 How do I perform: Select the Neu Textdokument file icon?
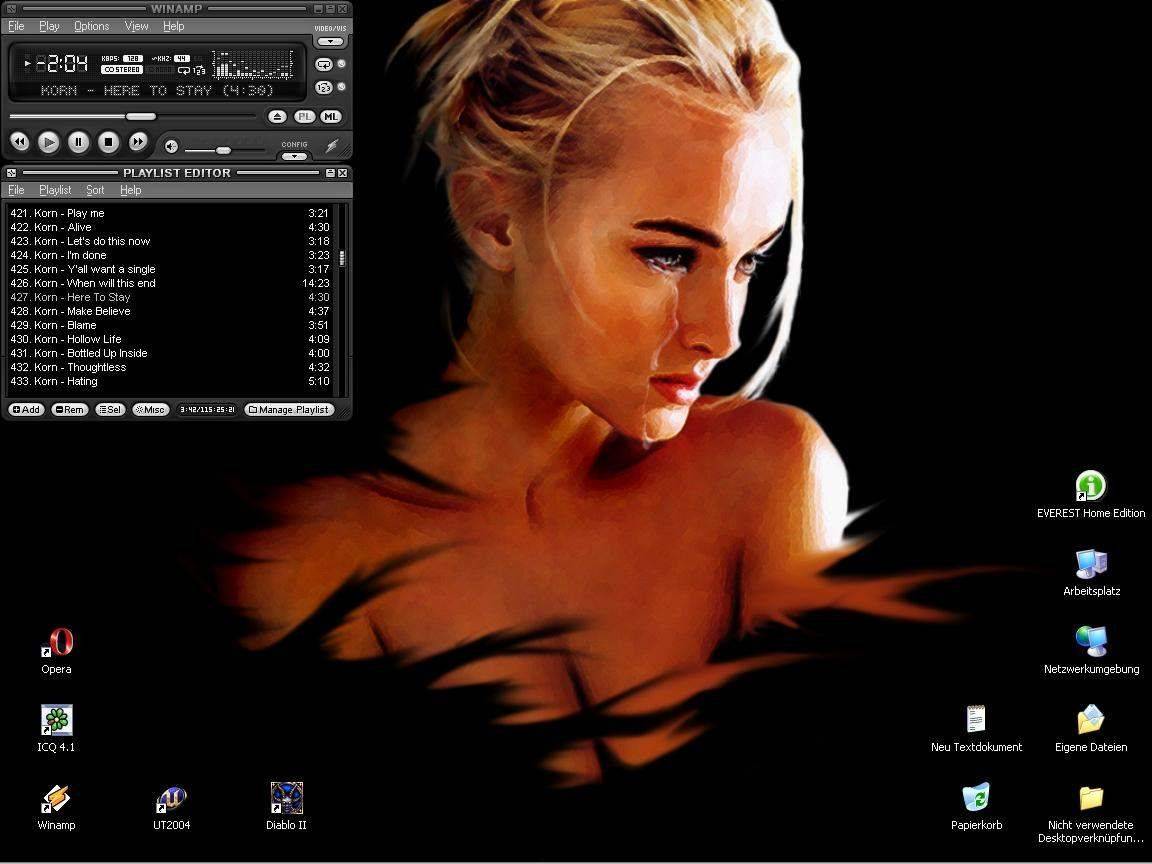pyautogui.click(x=976, y=720)
